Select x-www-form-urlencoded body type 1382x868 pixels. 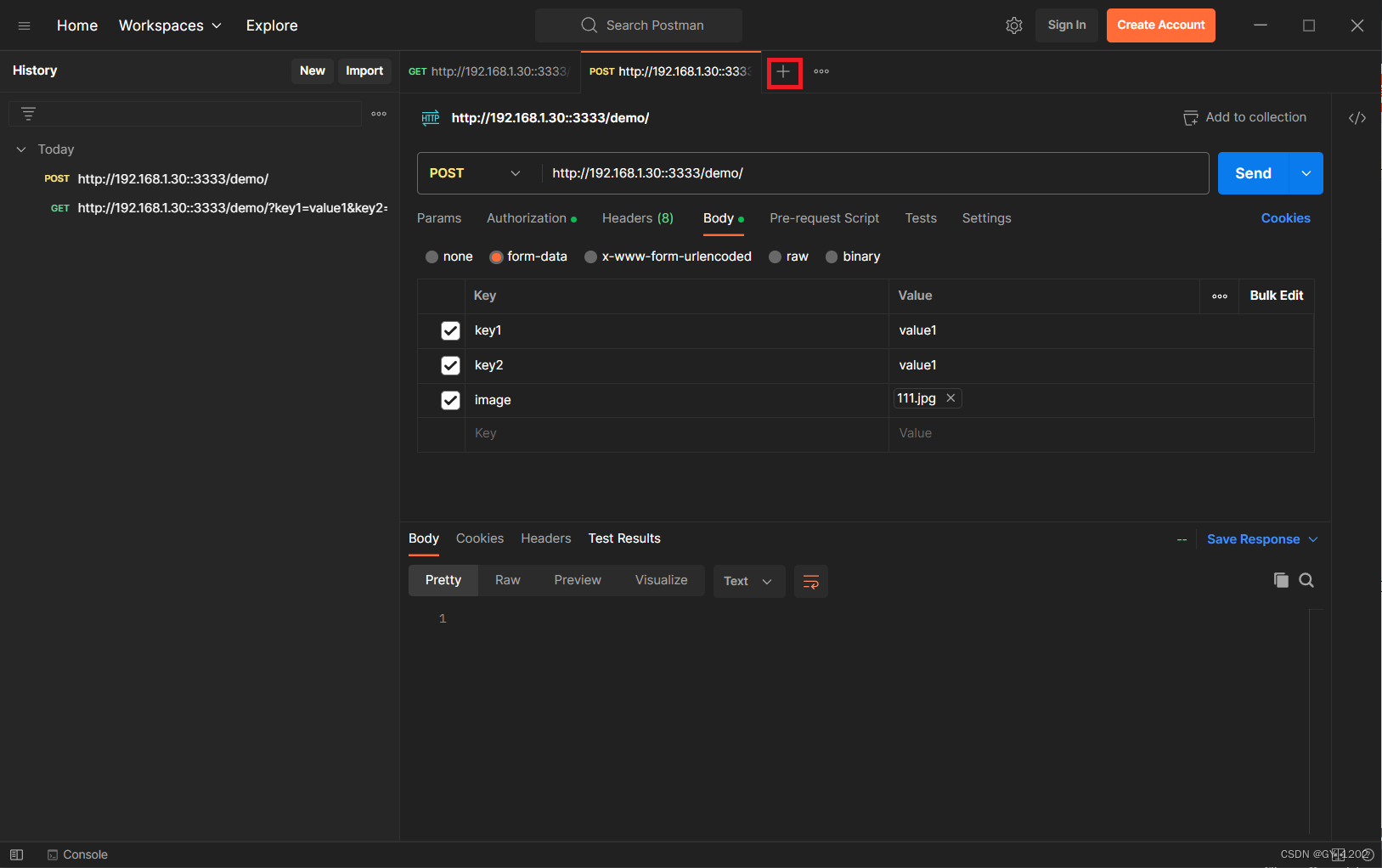(668, 256)
